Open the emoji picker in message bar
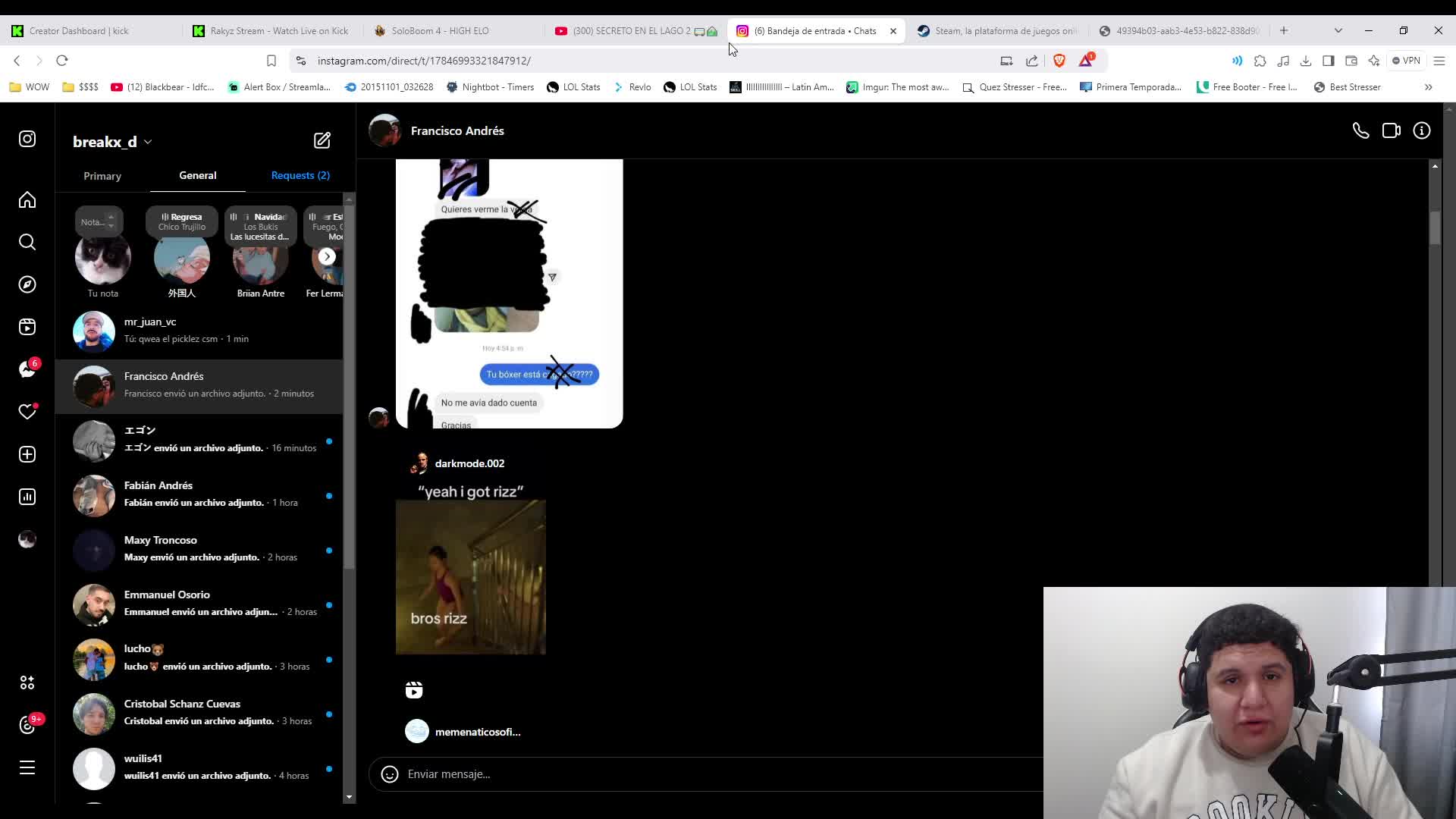1456x819 pixels. [390, 774]
